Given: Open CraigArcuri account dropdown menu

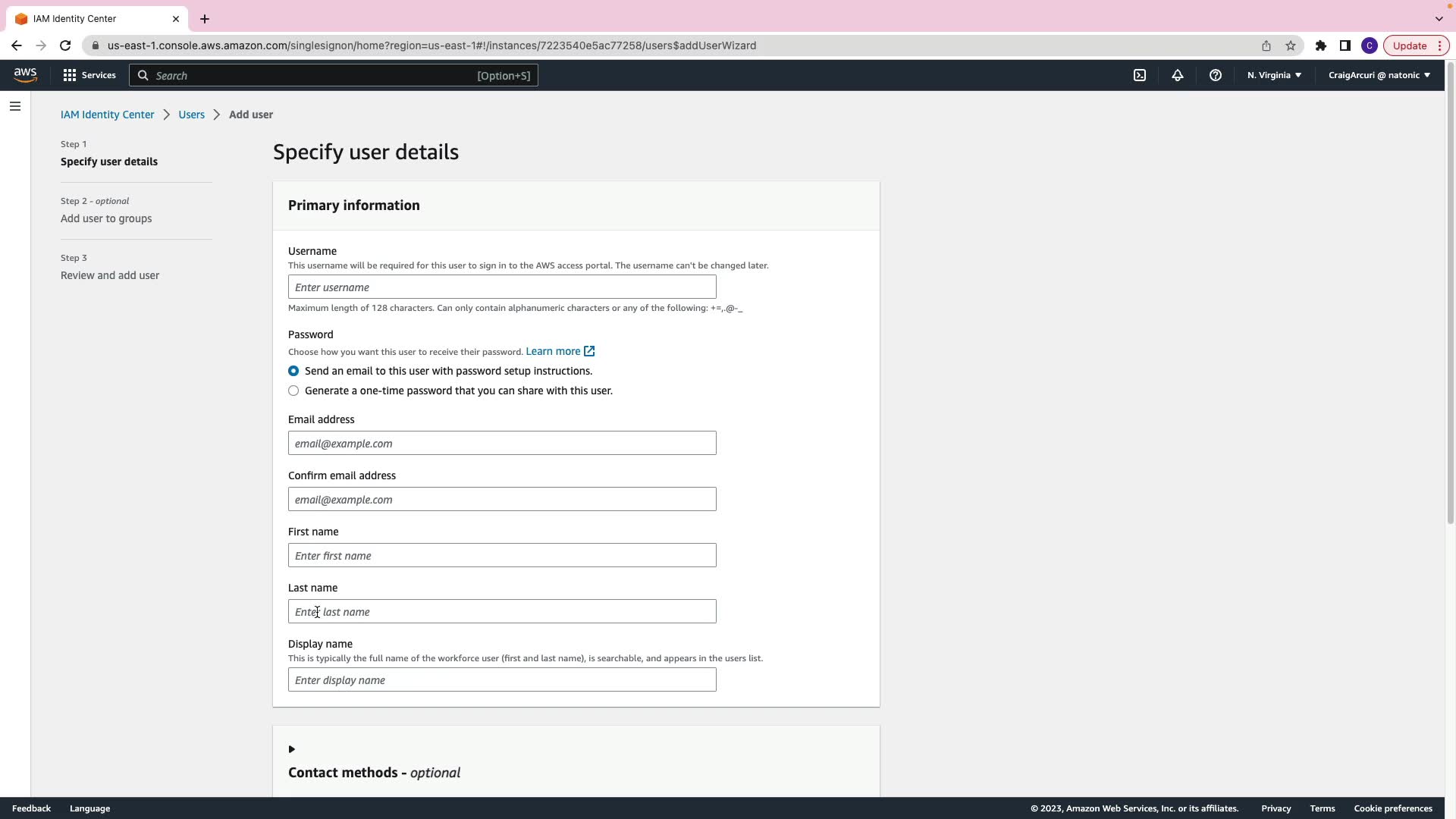Looking at the screenshot, I should pos(1379,75).
